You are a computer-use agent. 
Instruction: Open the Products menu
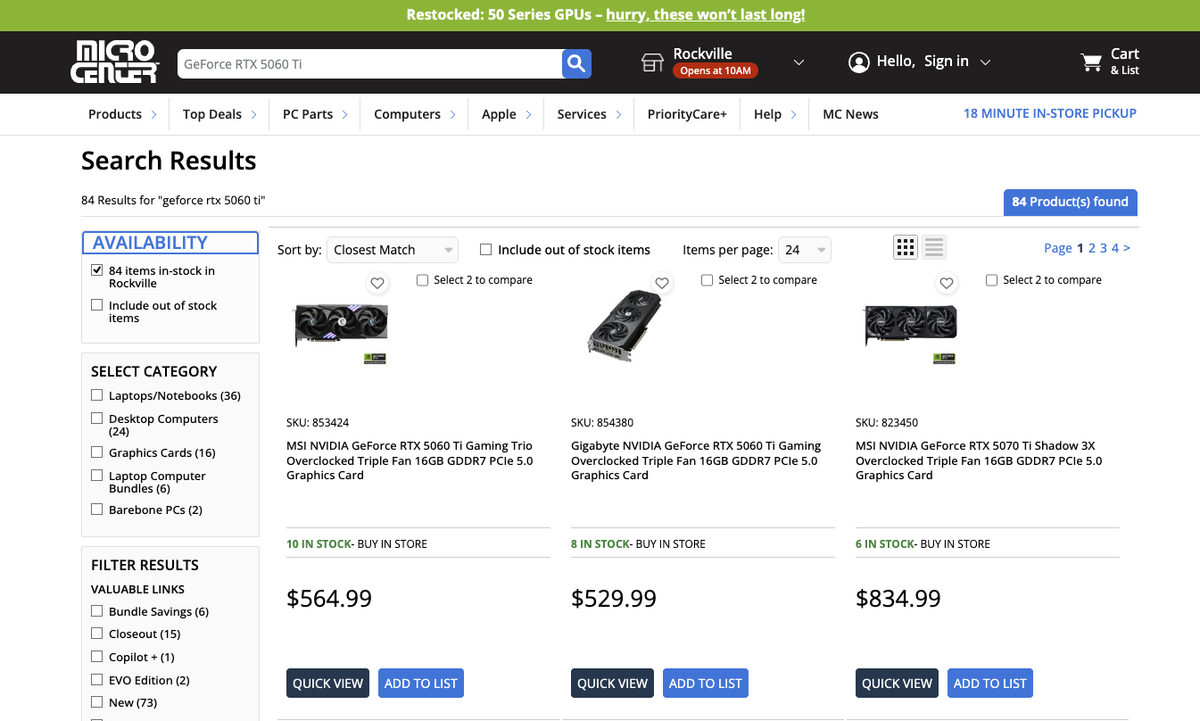(x=122, y=114)
